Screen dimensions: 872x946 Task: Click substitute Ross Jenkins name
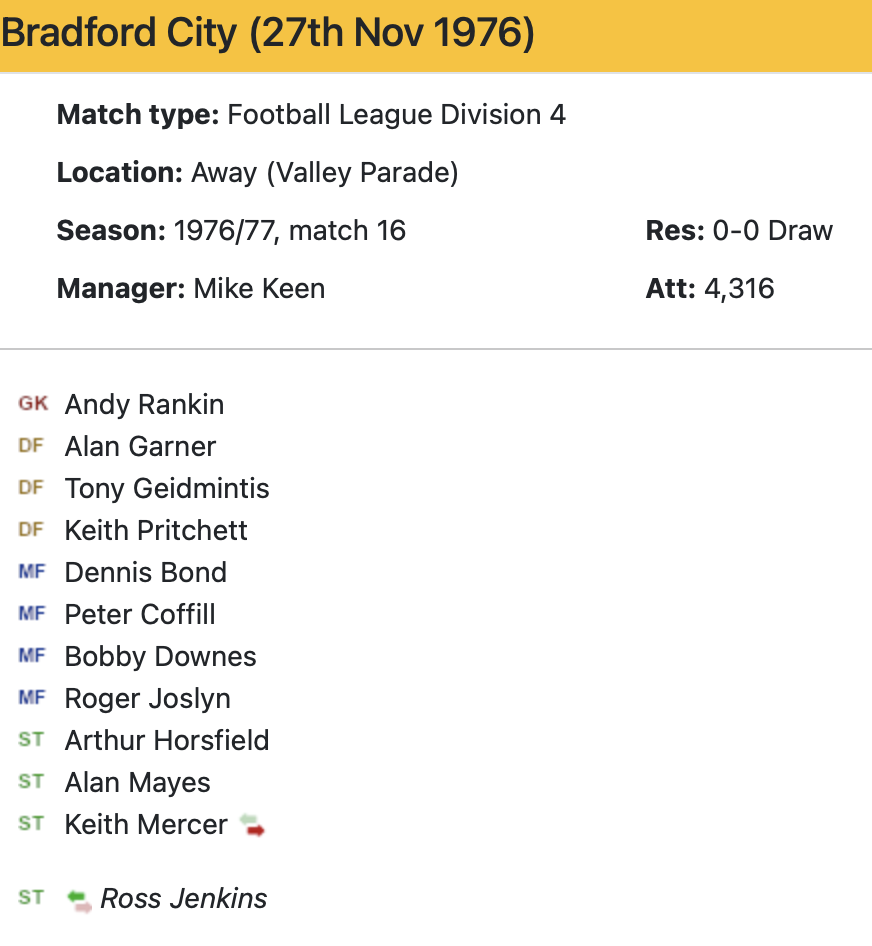(x=184, y=899)
